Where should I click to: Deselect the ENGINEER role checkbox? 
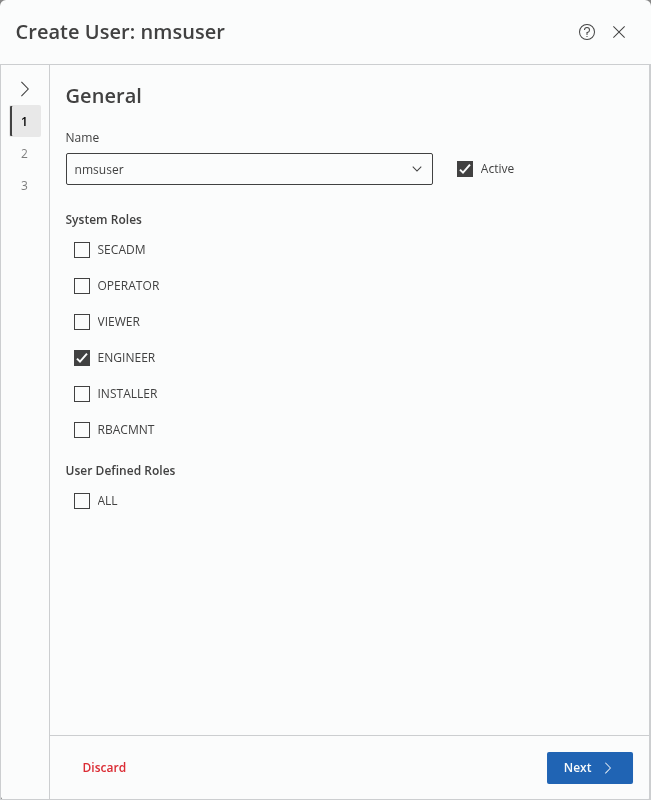click(82, 358)
